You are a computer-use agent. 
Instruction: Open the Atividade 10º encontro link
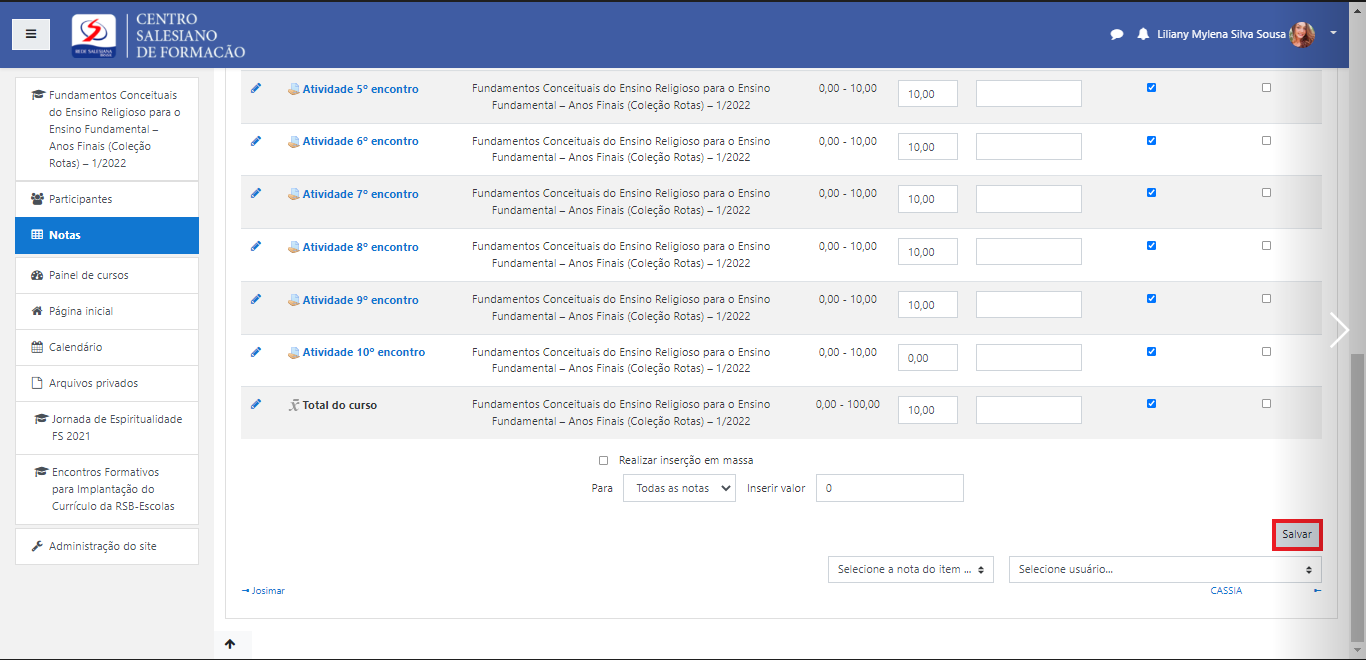click(x=363, y=352)
